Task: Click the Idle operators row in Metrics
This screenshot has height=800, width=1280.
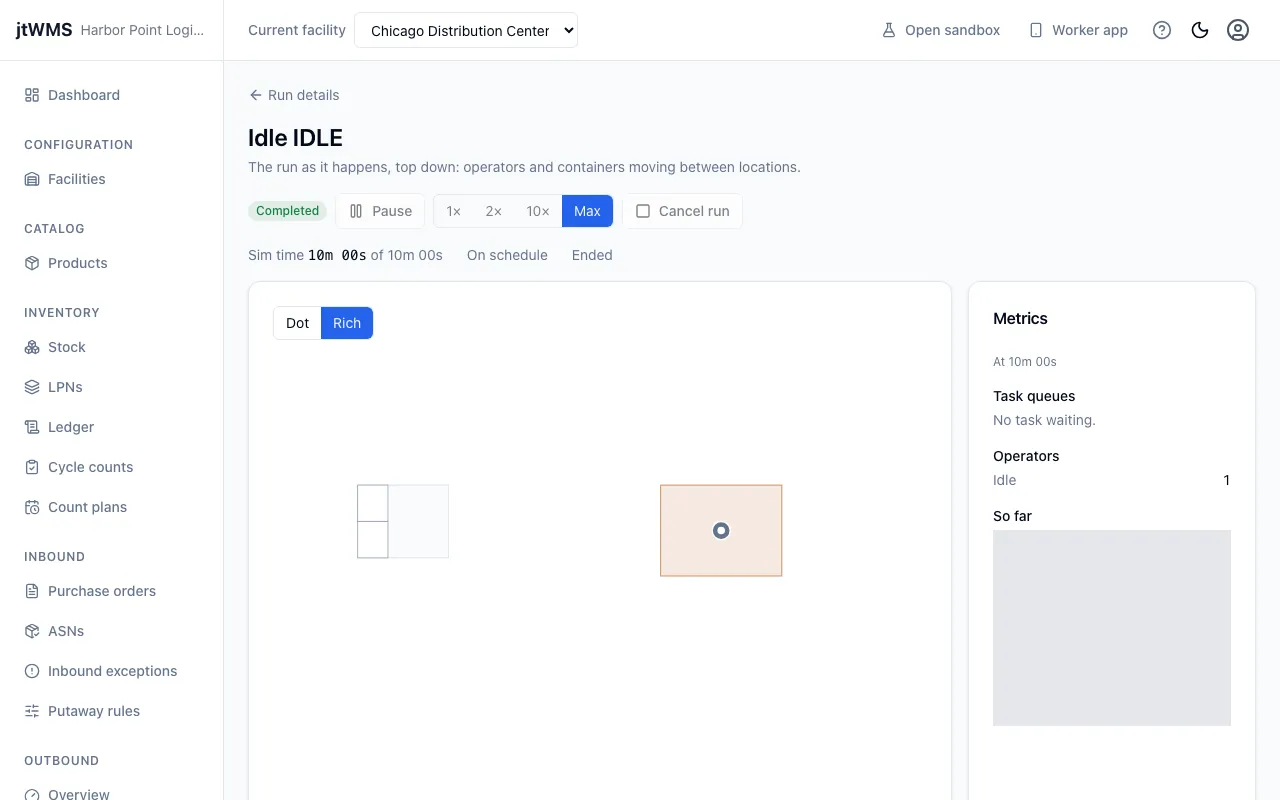Action: (1111, 480)
